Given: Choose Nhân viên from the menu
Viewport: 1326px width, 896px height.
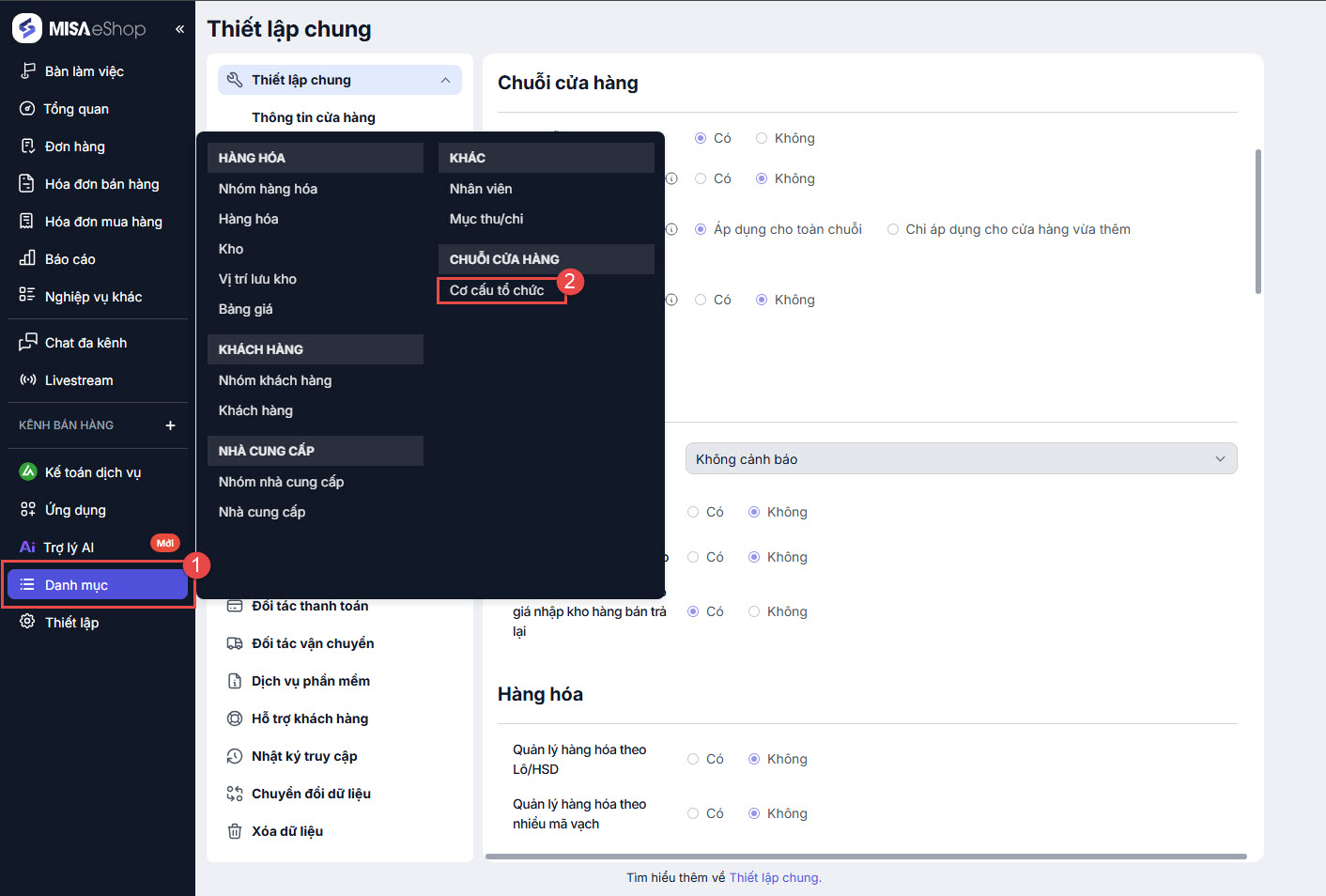Looking at the screenshot, I should click(481, 189).
